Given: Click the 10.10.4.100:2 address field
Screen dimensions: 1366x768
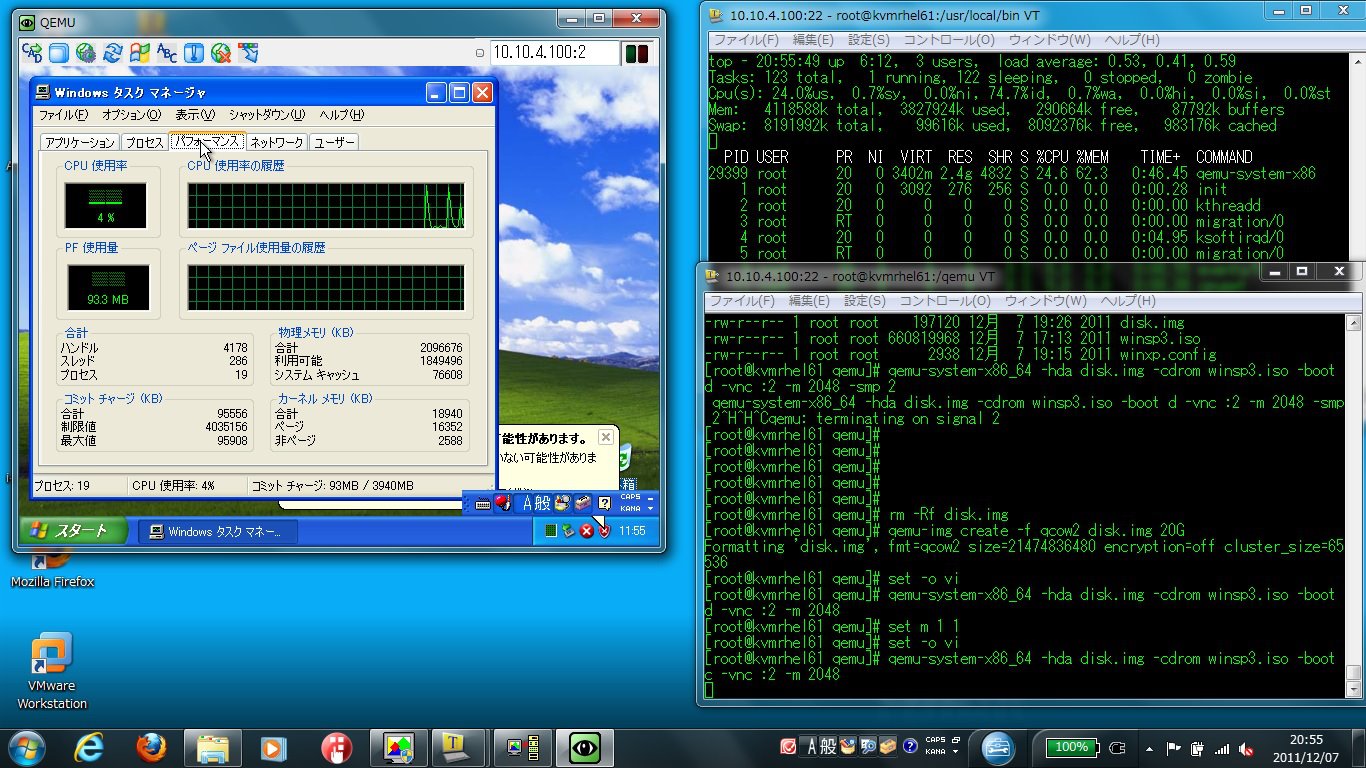Looking at the screenshot, I should point(553,53).
